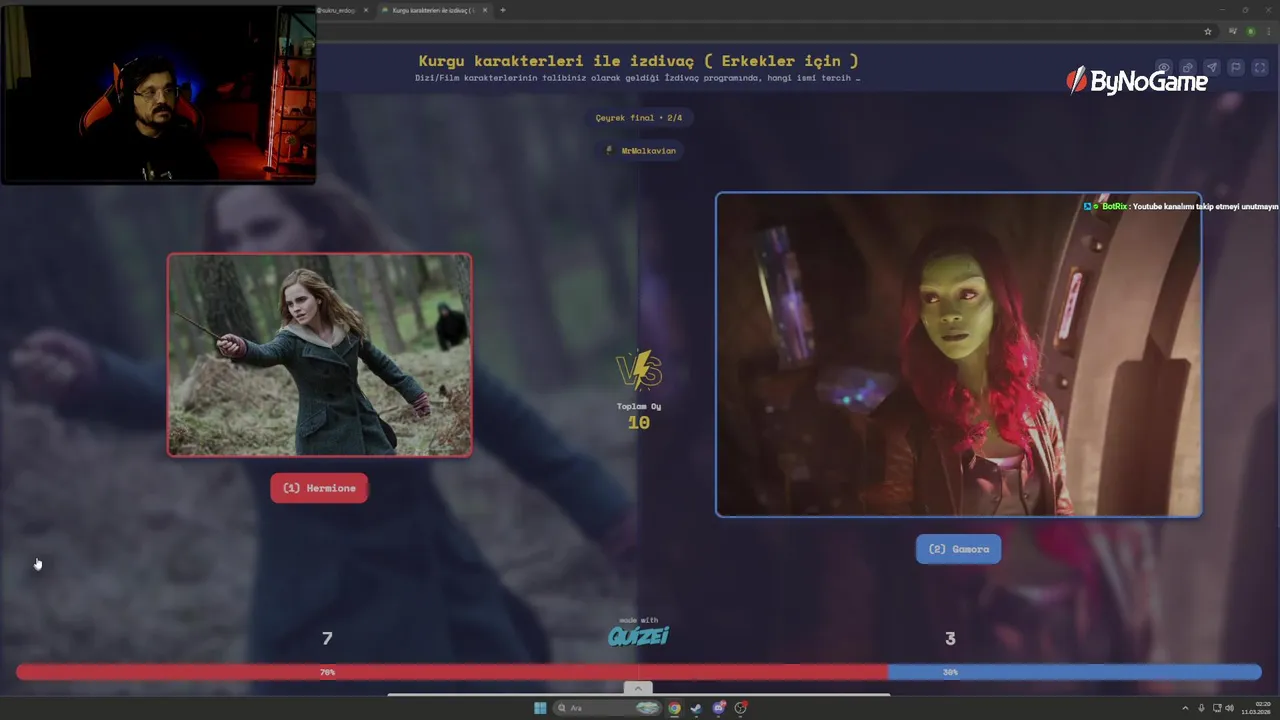Open Discord from the taskbar
This screenshot has height=720, width=1280.
719,708
